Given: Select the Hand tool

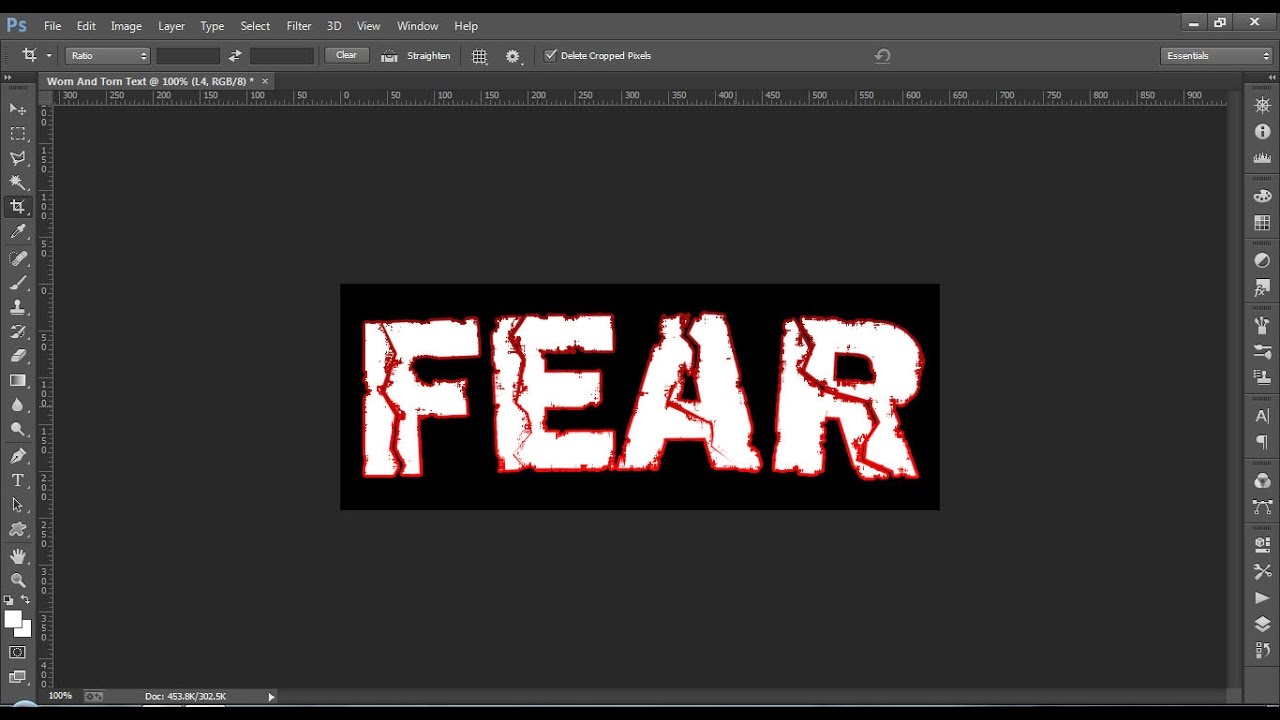Looking at the screenshot, I should point(18,556).
